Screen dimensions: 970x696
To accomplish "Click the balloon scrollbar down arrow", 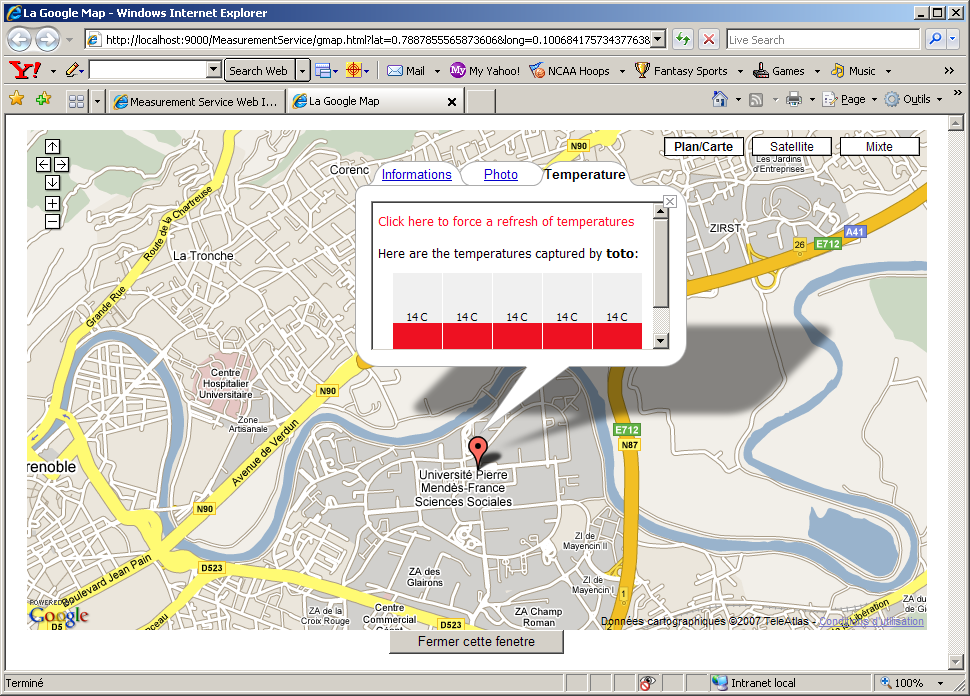I will (x=661, y=341).
